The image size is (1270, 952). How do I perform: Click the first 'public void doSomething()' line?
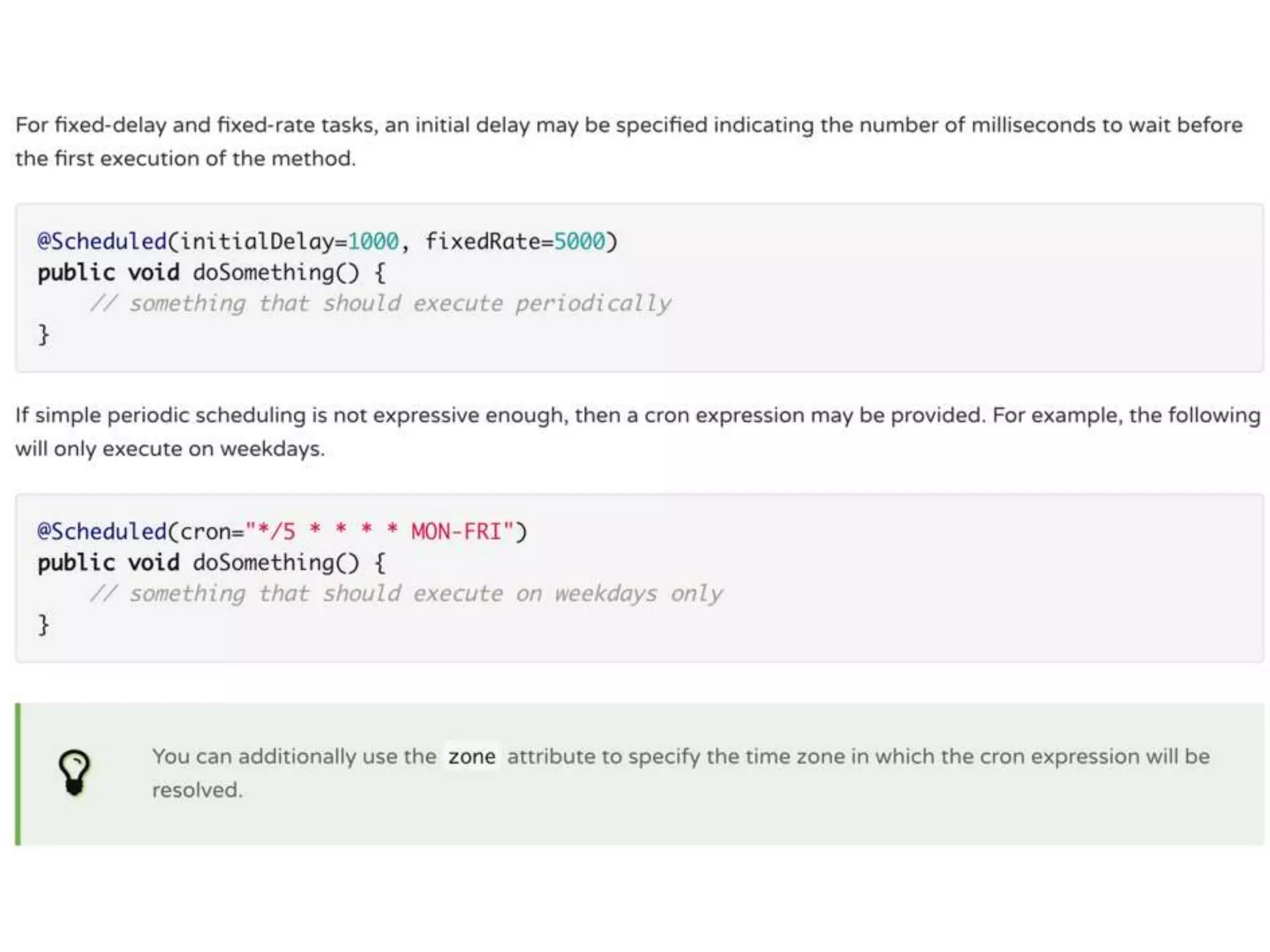point(211,272)
